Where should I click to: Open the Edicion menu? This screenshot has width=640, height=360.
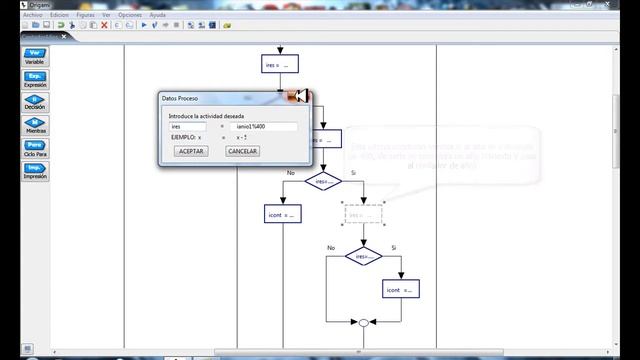(x=59, y=15)
